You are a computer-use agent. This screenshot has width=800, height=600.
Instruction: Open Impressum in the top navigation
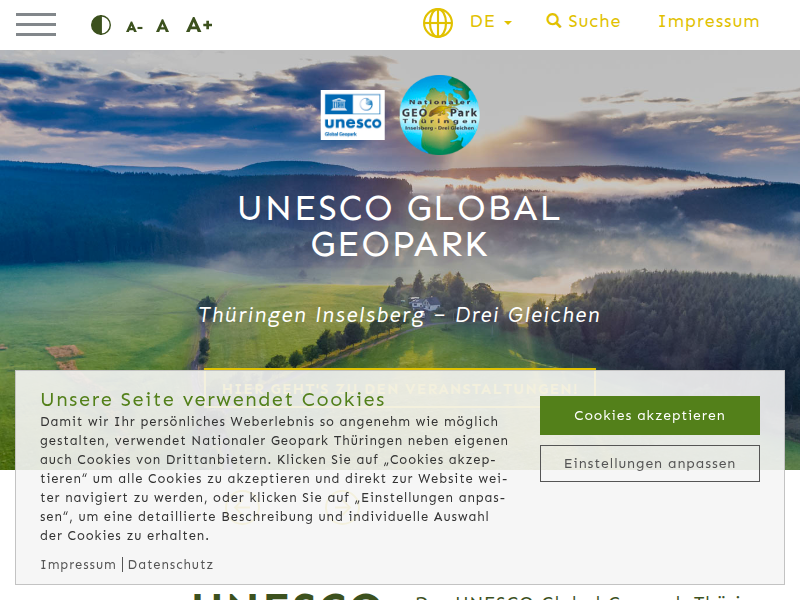(x=709, y=21)
